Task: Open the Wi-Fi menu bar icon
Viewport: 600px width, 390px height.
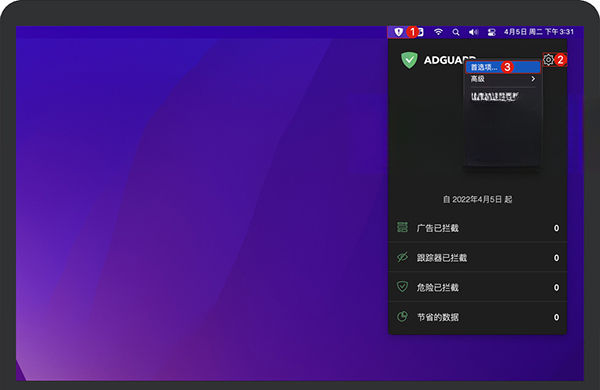Action: pyautogui.click(x=438, y=32)
